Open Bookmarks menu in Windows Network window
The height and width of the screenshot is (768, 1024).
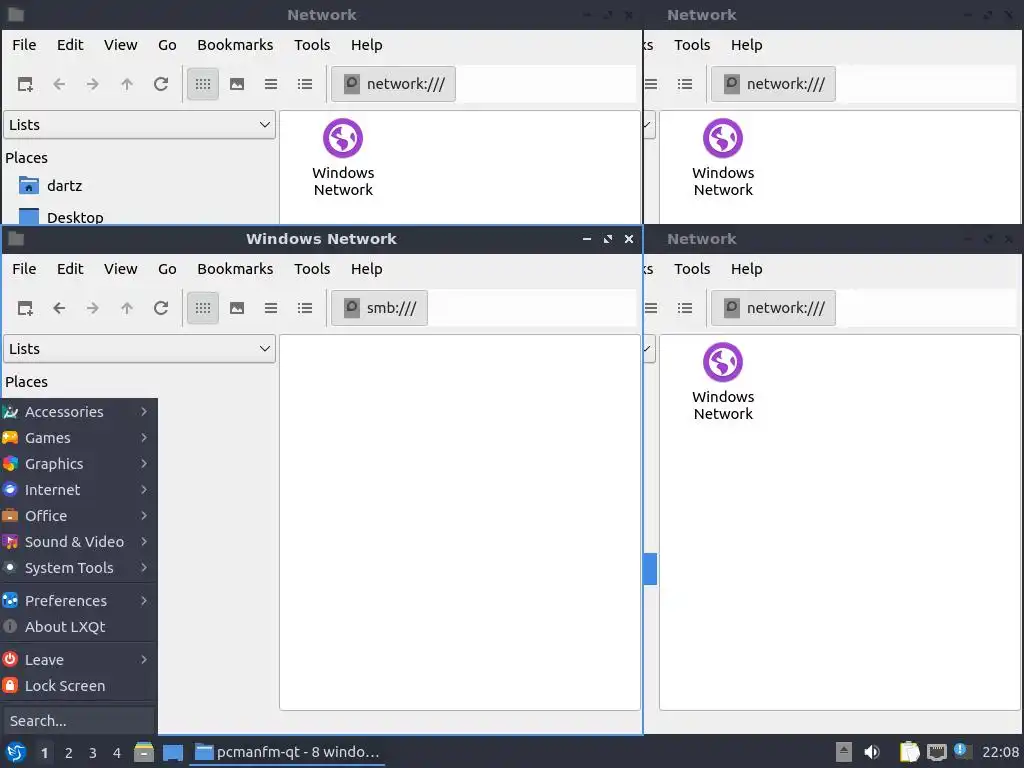pyautogui.click(x=235, y=269)
